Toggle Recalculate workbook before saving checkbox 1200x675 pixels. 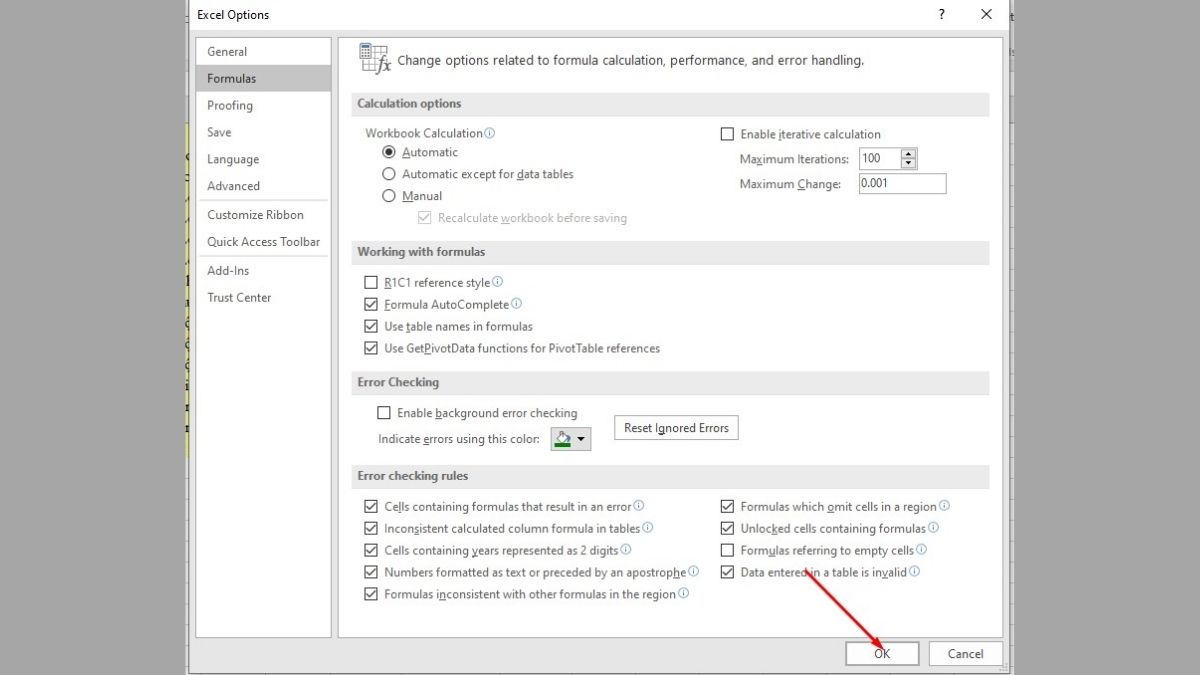[425, 218]
